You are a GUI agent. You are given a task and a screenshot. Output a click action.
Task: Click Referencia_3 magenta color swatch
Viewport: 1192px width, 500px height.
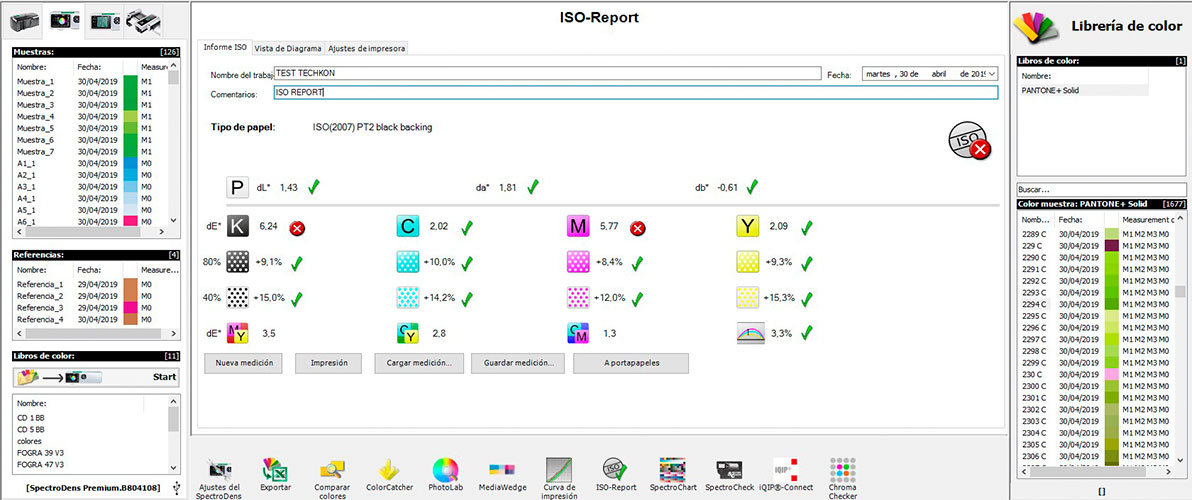[129, 307]
